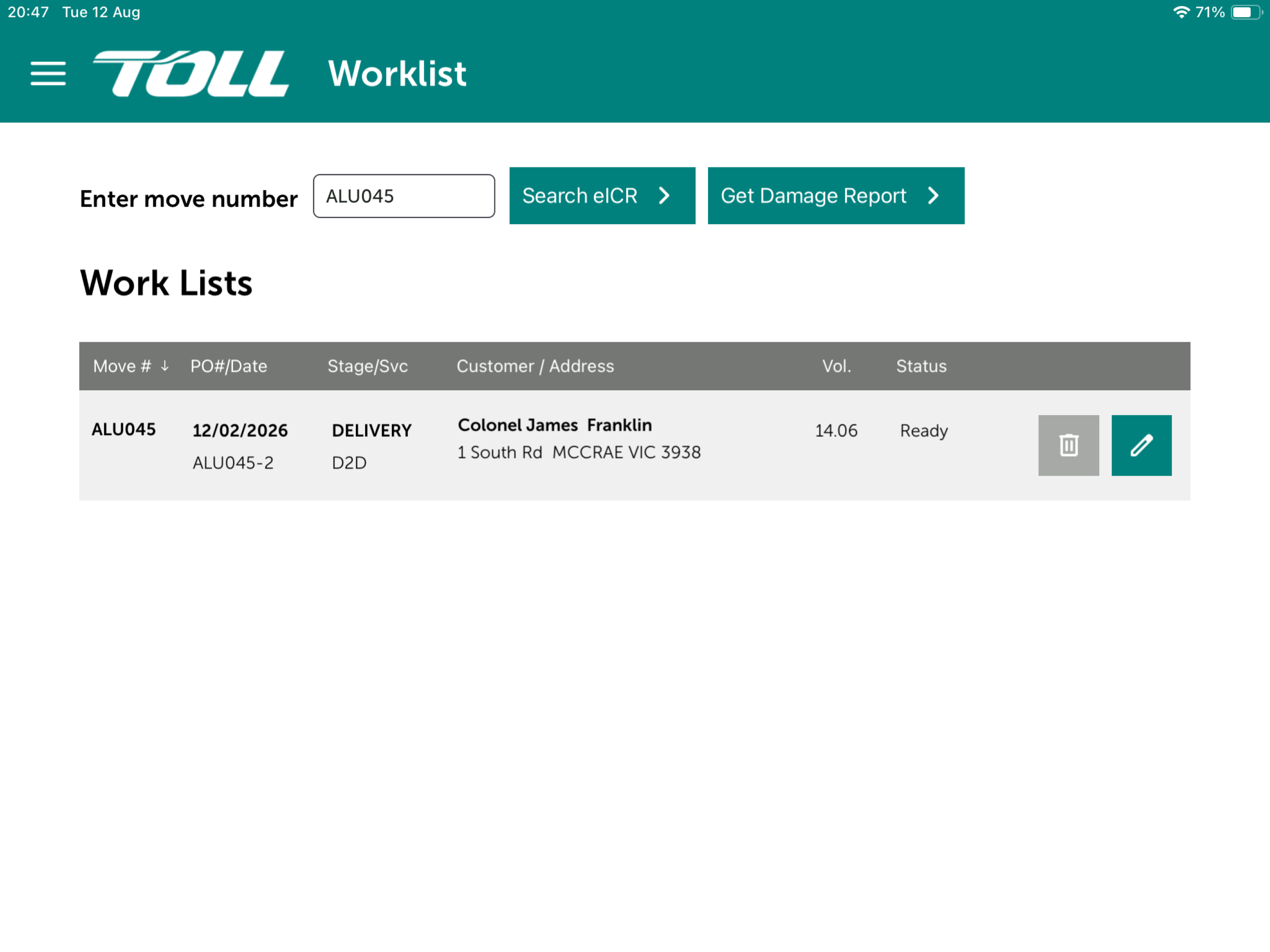
Task: Tap the Toll logo
Action: point(191,73)
